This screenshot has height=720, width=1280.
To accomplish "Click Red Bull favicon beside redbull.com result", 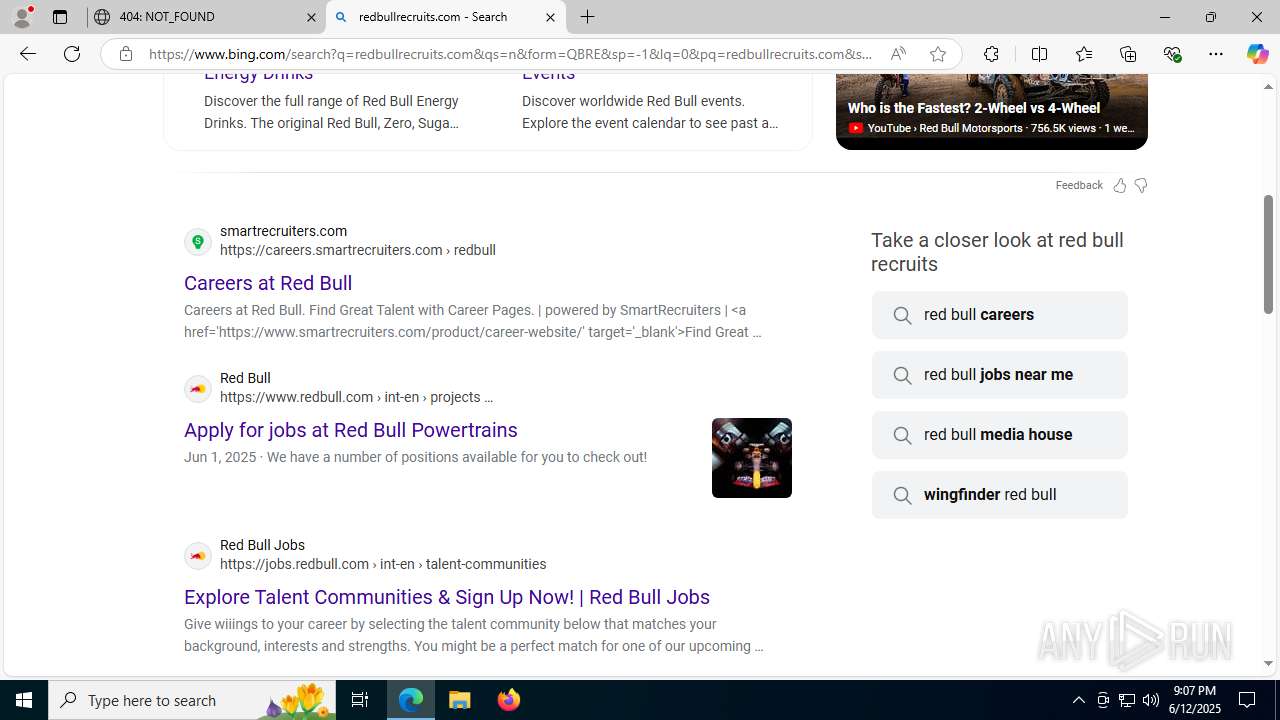I will 198,388.
